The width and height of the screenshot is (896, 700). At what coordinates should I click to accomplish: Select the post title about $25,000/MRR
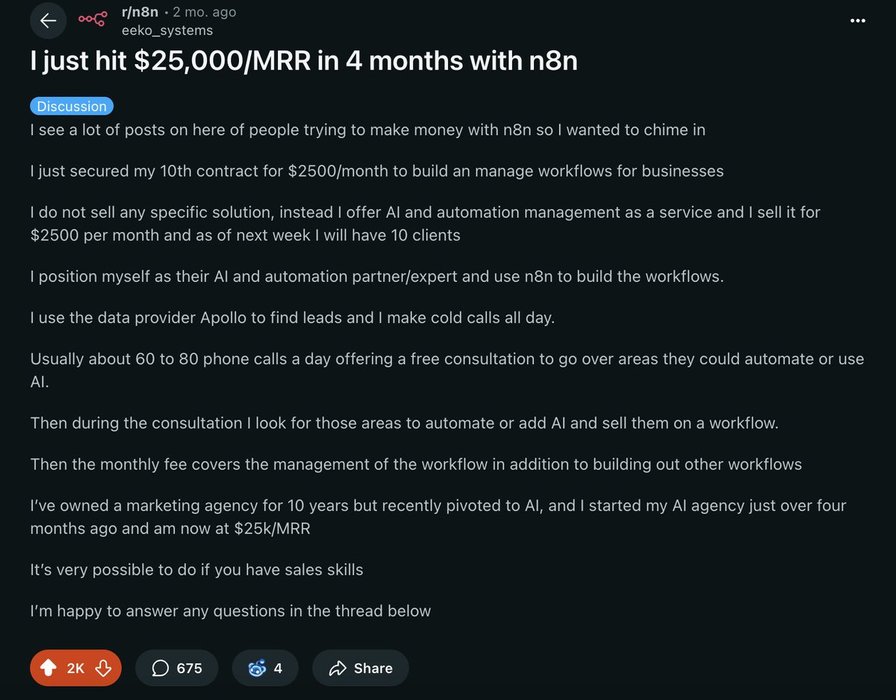[x=304, y=61]
